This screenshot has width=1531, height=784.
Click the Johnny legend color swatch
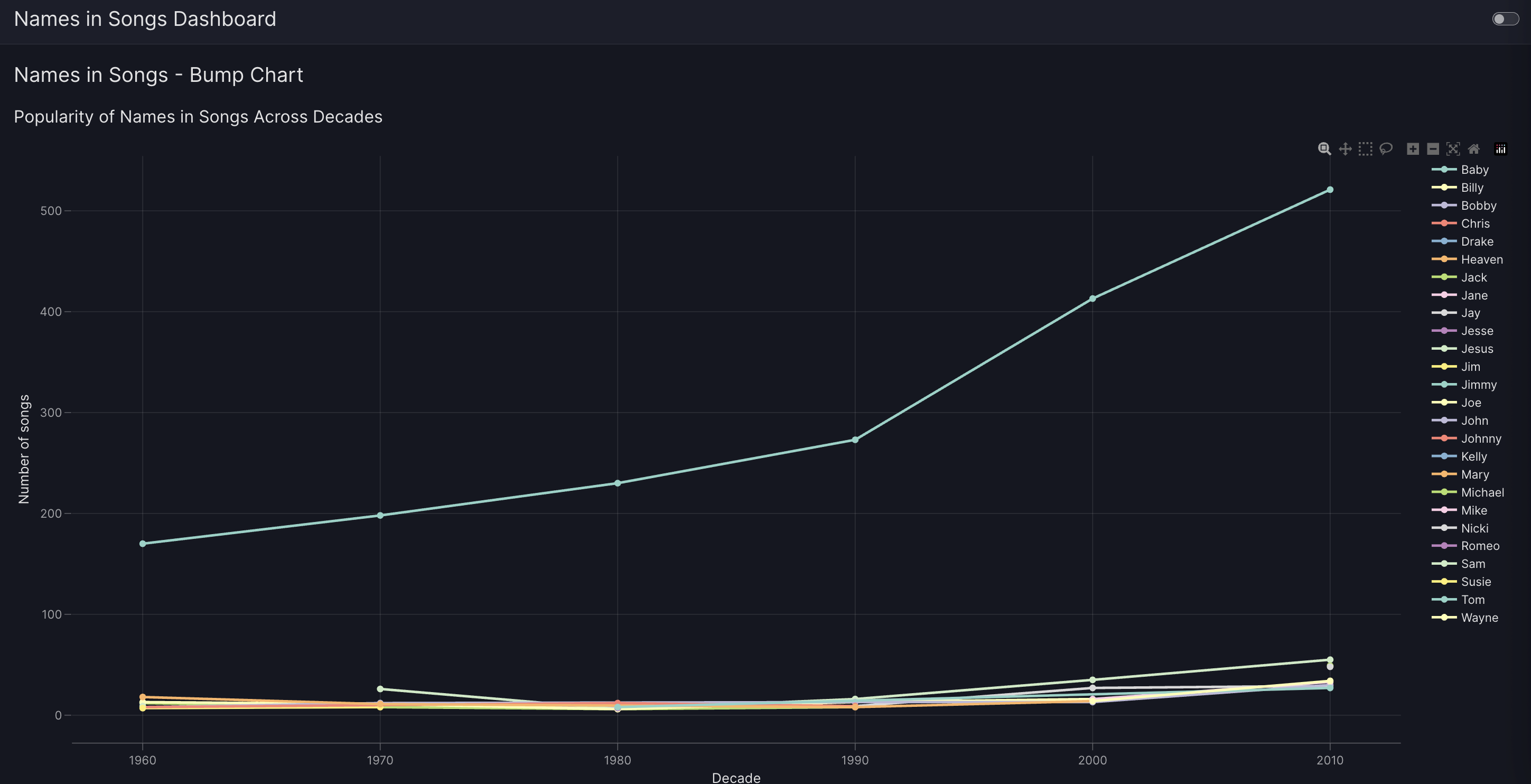point(1444,438)
